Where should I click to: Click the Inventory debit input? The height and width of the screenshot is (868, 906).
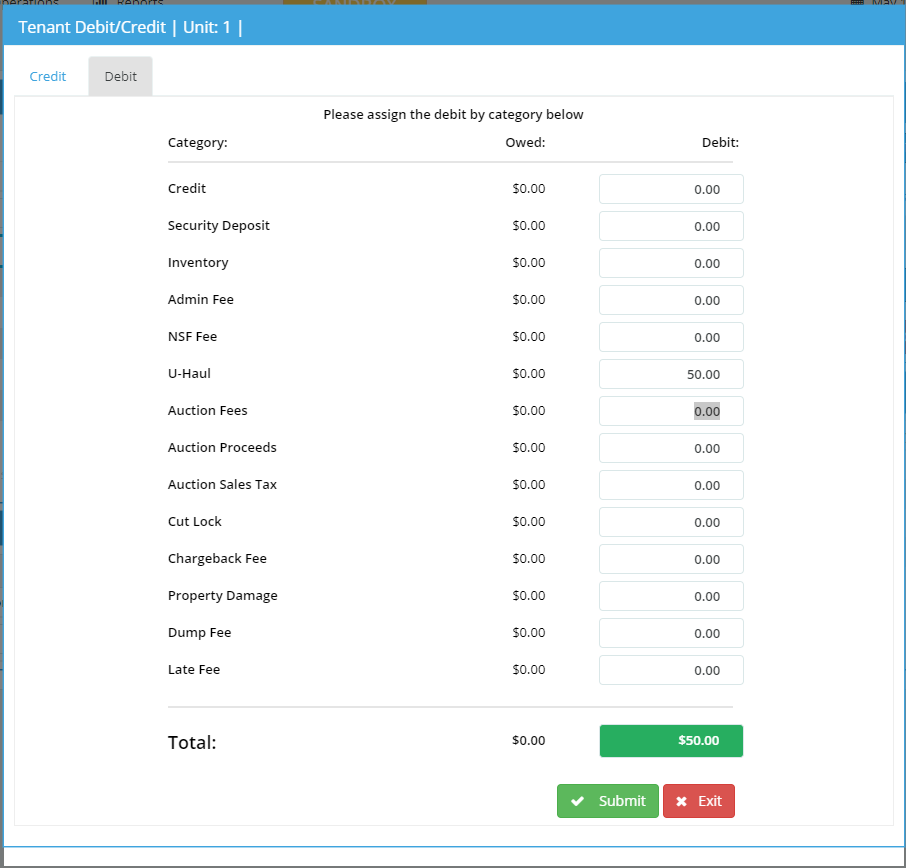671,263
